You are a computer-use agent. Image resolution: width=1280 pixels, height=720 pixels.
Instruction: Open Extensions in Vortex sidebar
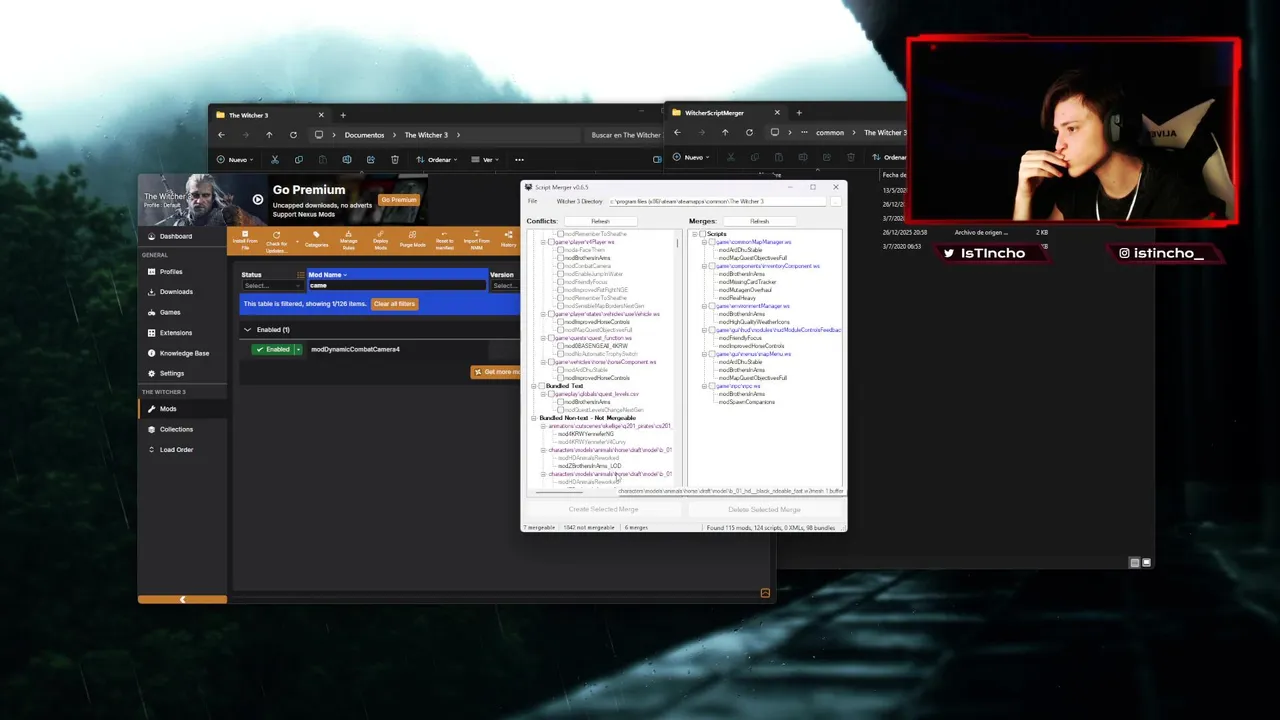click(176, 333)
